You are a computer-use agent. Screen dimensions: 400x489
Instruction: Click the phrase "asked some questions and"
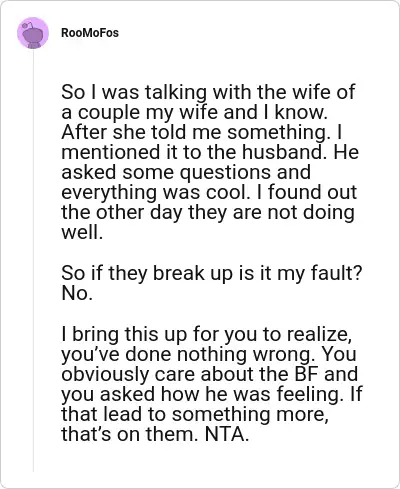(186, 172)
